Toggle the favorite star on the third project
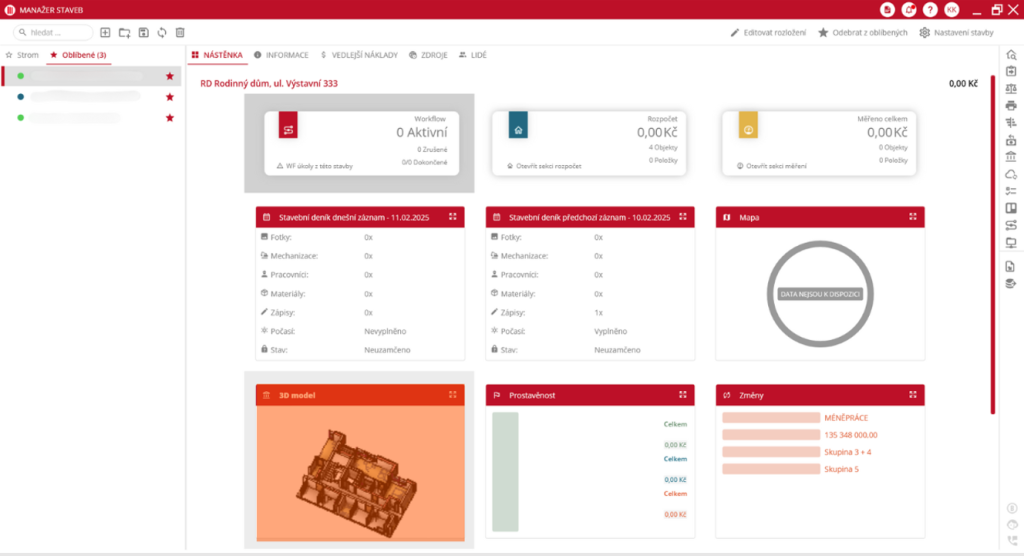The height and width of the screenshot is (556, 1024). pos(170,118)
